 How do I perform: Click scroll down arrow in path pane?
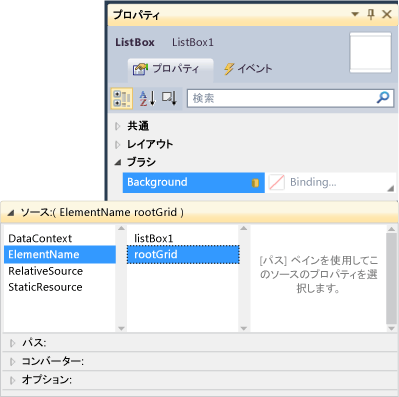(391, 328)
